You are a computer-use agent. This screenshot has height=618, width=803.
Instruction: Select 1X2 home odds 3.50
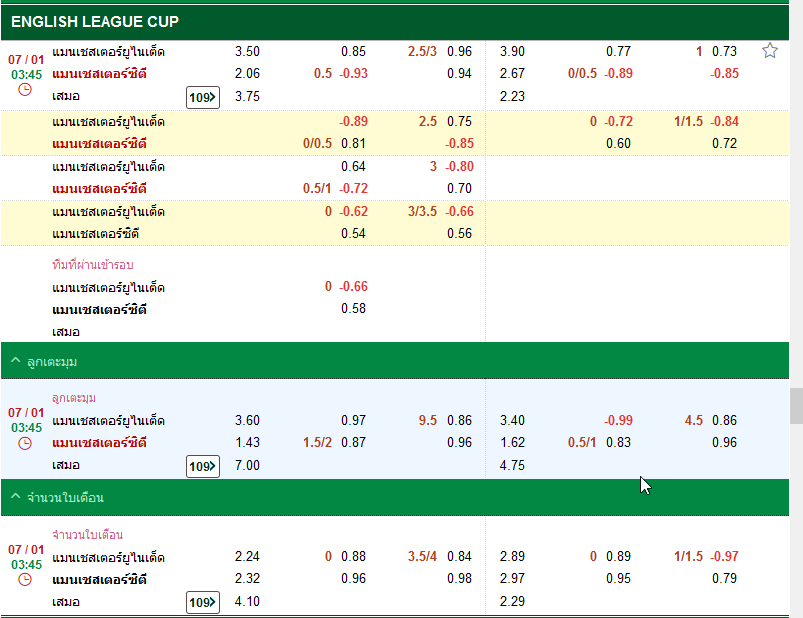tap(247, 52)
